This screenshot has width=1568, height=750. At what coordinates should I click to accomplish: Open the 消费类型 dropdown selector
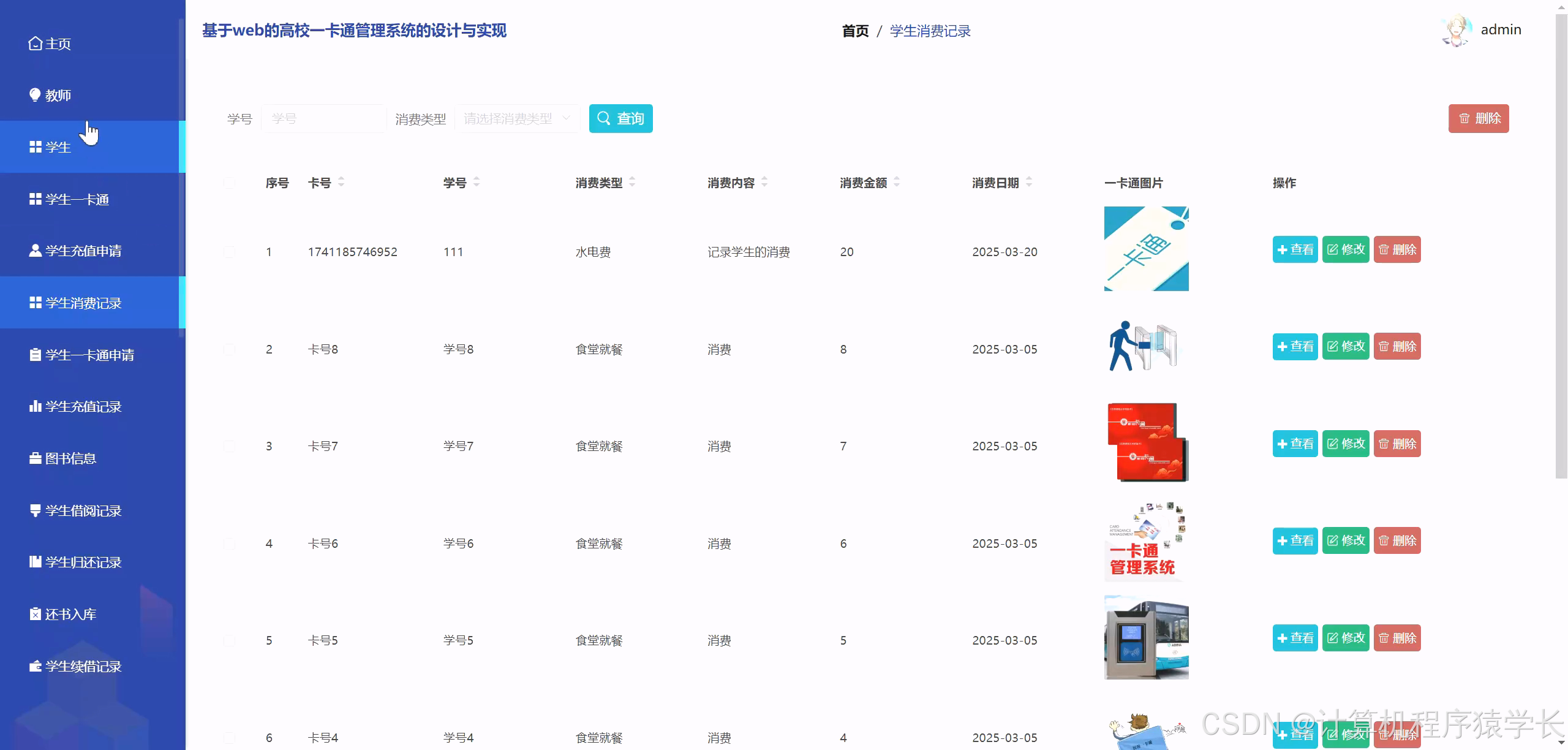click(516, 118)
